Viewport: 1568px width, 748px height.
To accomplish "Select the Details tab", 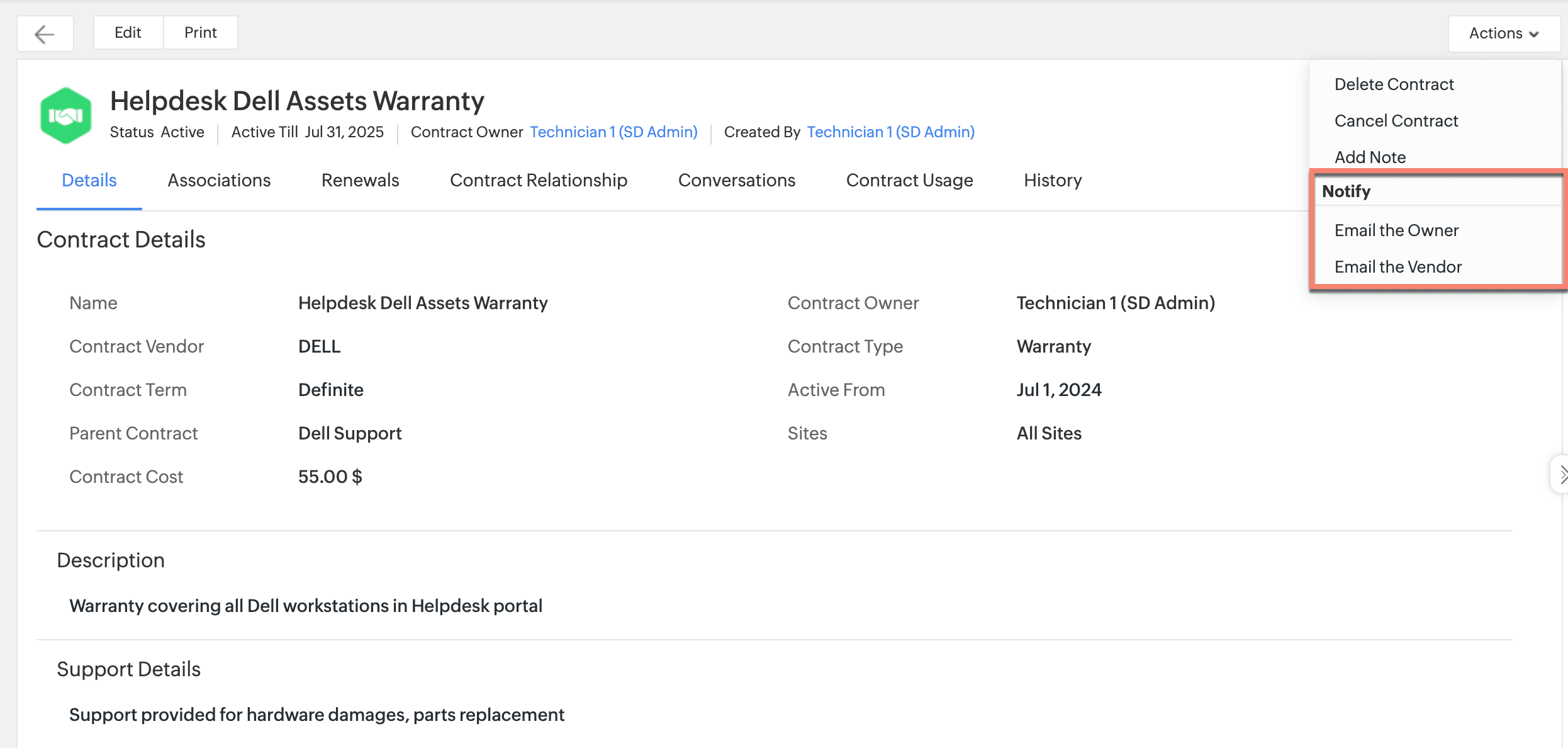I will 89,181.
